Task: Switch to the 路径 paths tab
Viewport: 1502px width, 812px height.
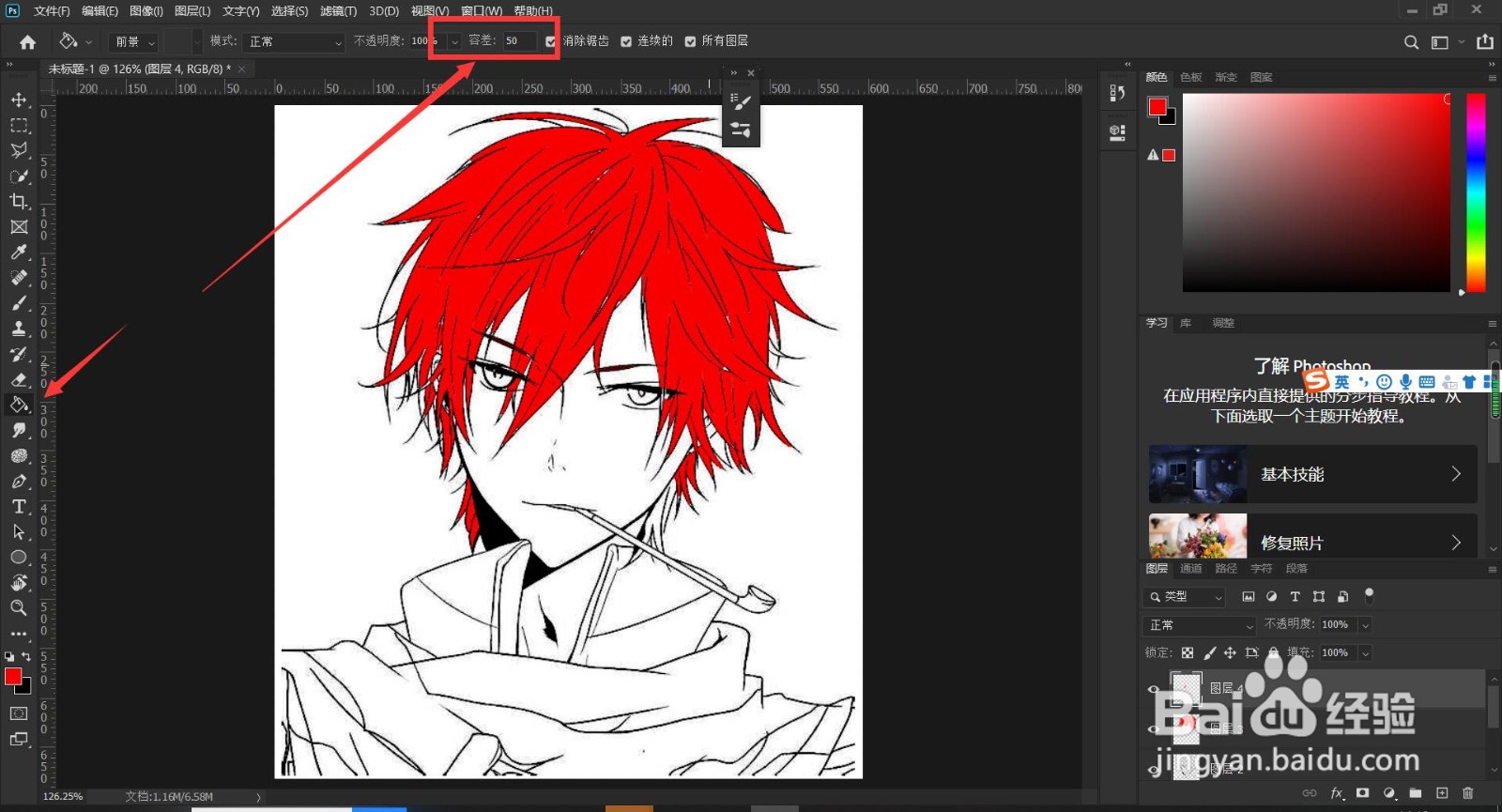Action: [x=1226, y=569]
